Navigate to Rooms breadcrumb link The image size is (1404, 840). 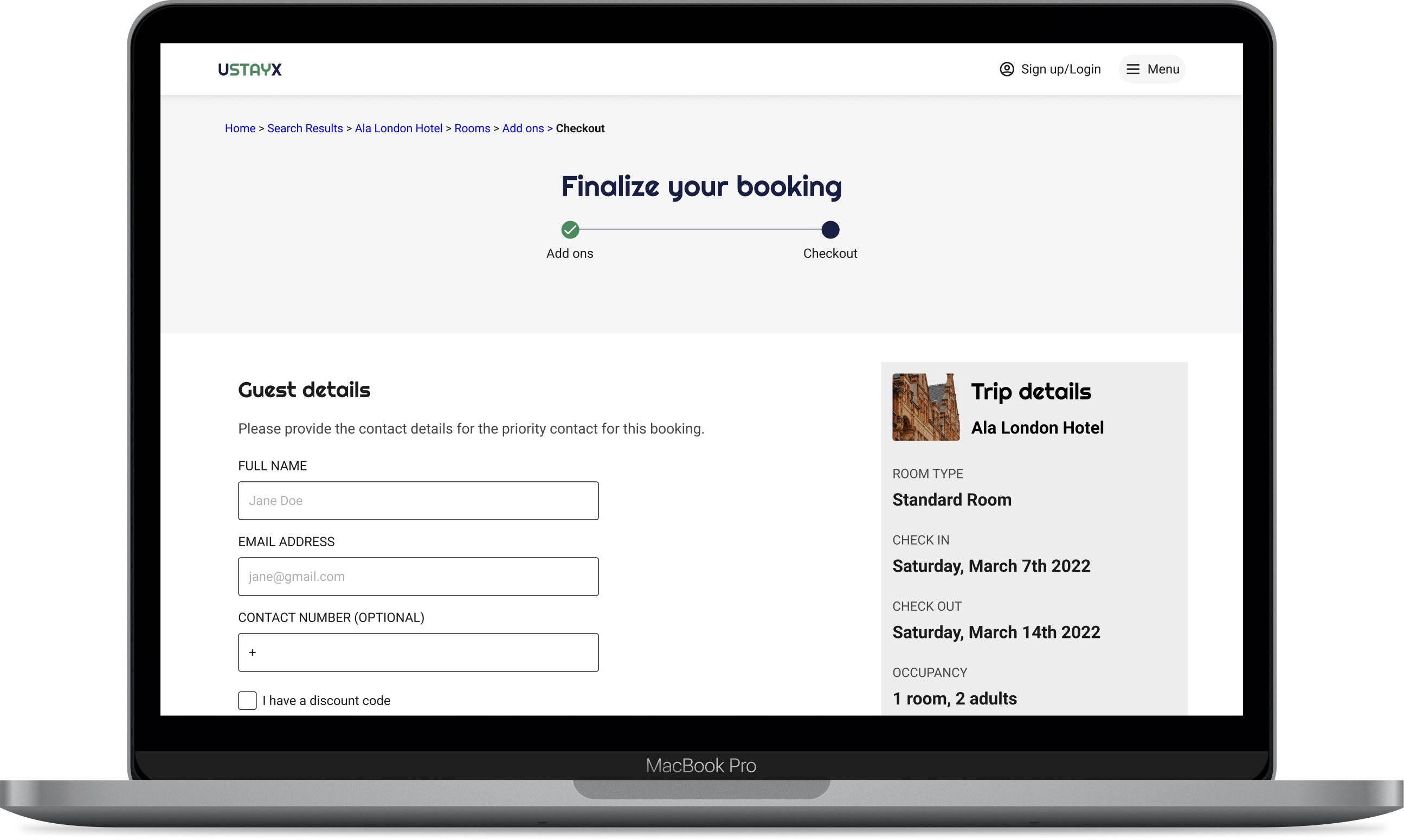(x=472, y=128)
